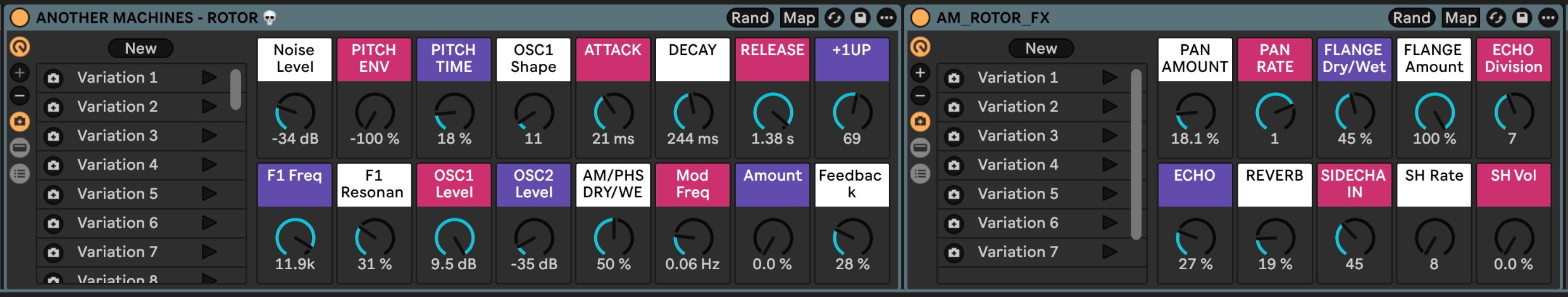Click F1 Freq knob
The image size is (1568, 297).
295,238
